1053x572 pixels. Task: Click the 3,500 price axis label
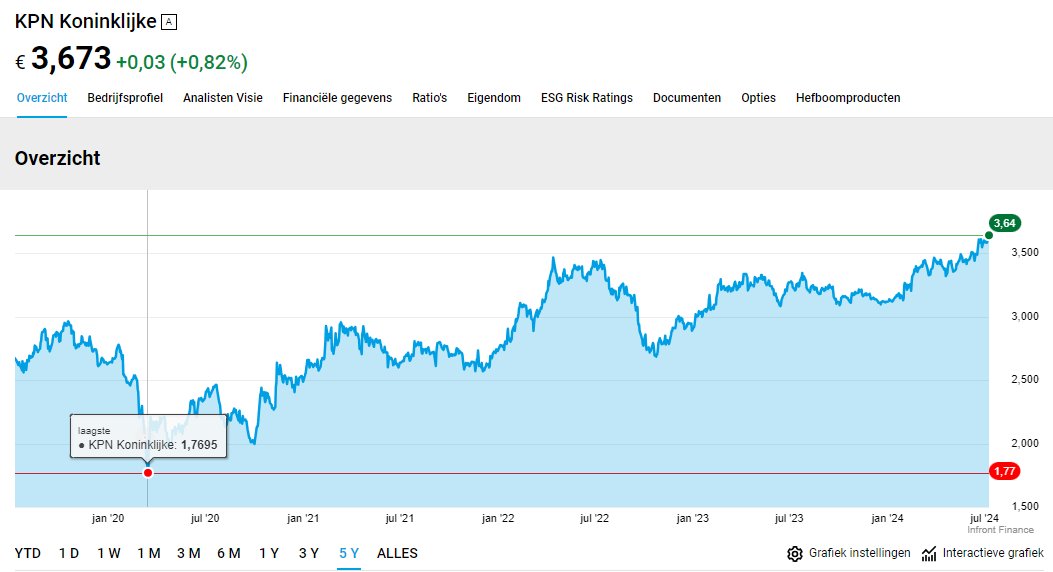pos(1025,252)
